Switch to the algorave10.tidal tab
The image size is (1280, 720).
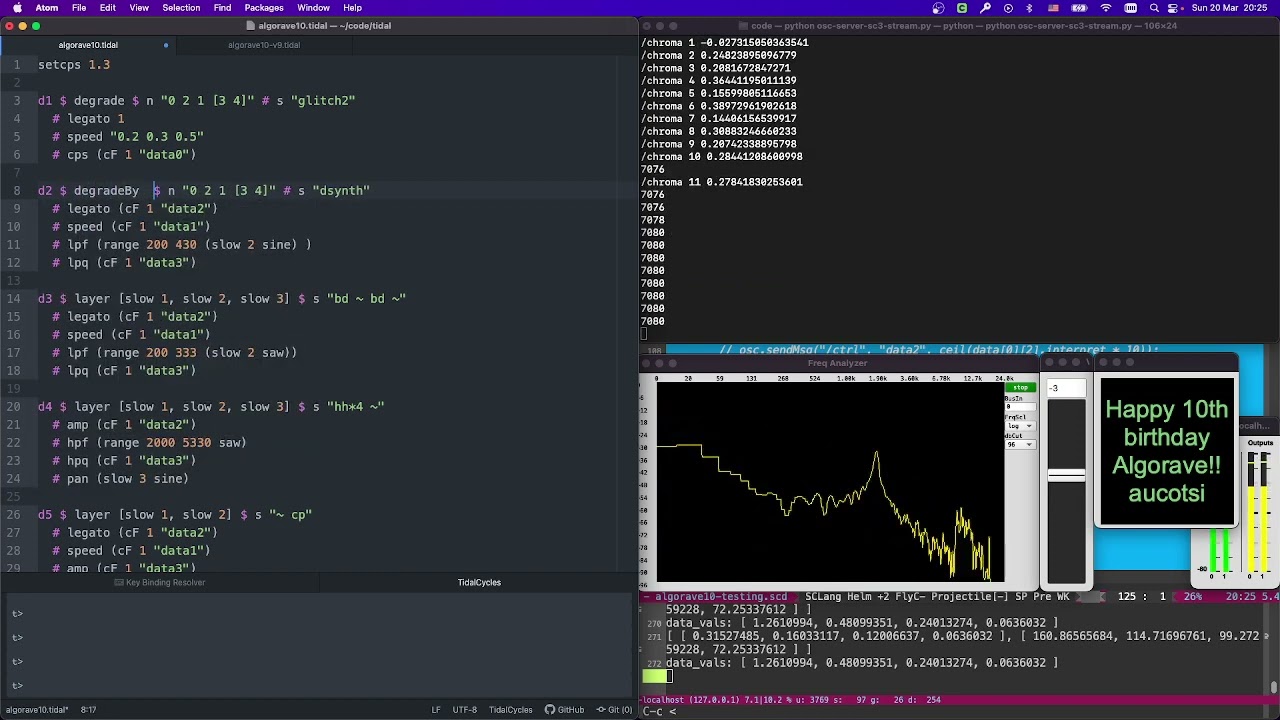pos(88,45)
